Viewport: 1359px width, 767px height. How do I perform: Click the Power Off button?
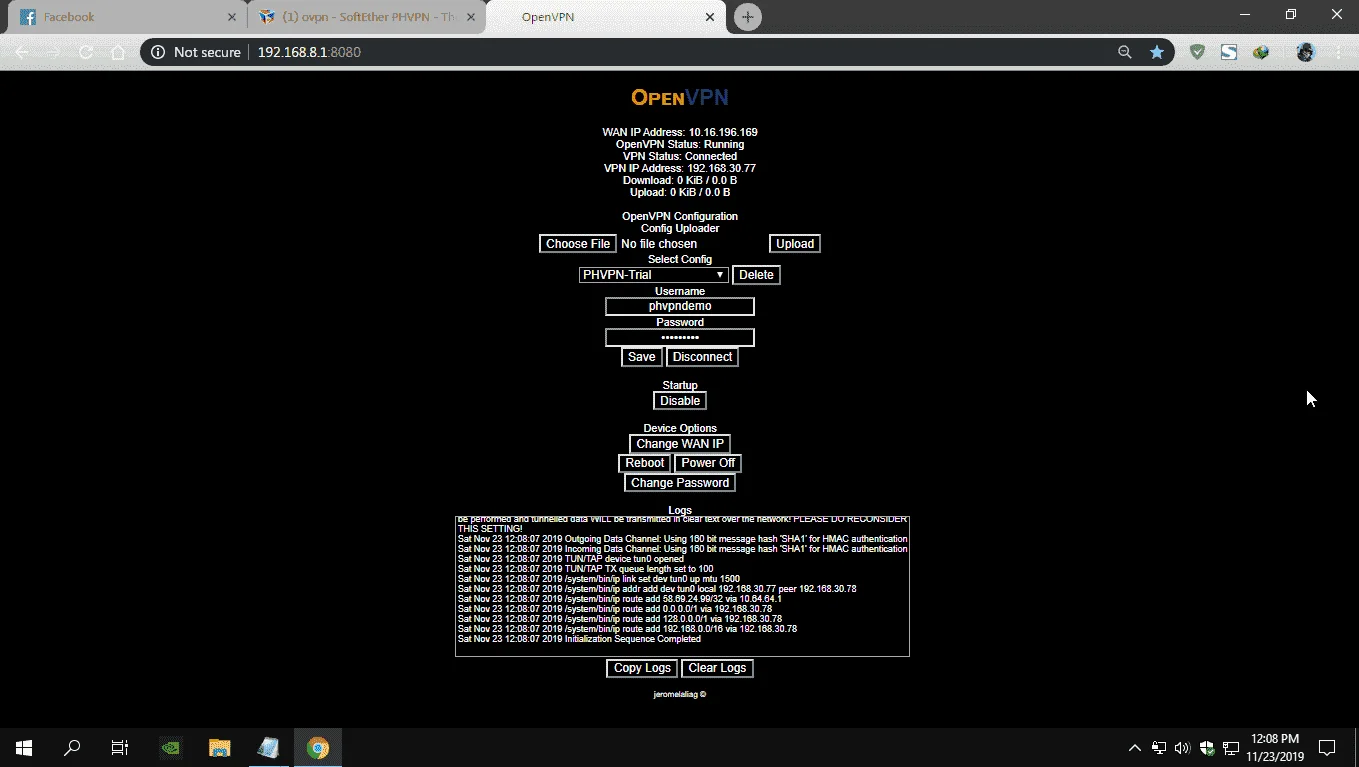click(x=708, y=463)
